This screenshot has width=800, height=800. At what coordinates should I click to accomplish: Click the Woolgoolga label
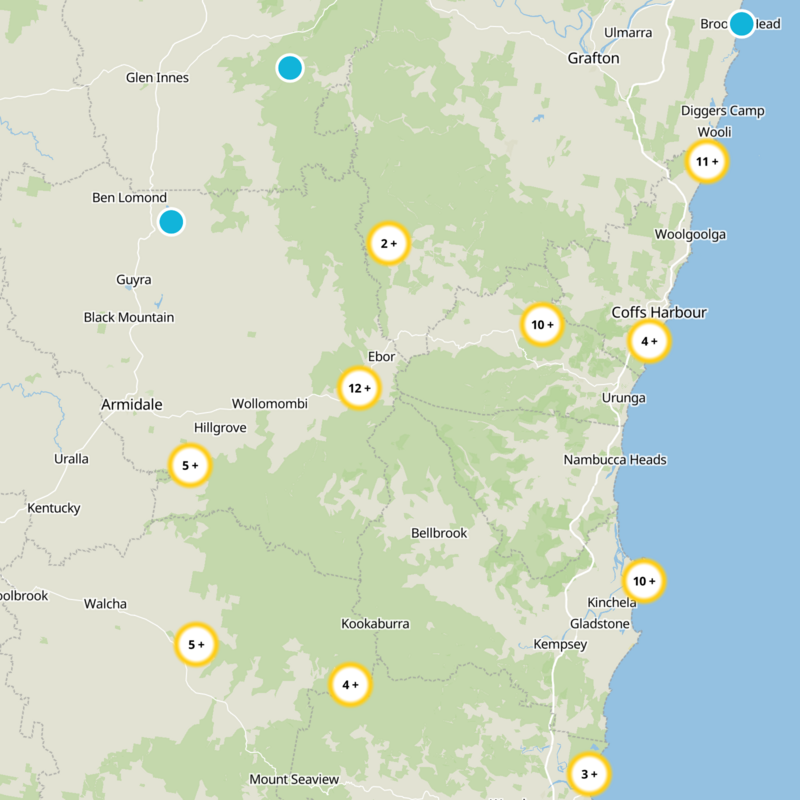[x=690, y=235]
